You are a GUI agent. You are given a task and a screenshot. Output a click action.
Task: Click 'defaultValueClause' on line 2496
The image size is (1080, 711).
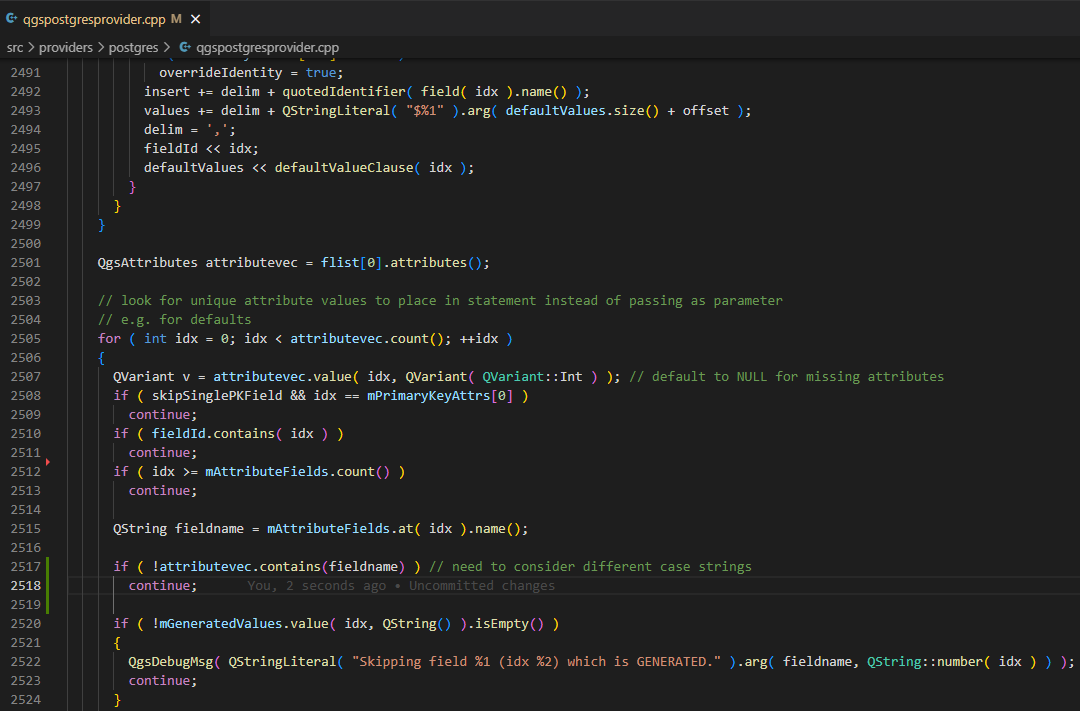pyautogui.click(x=344, y=167)
